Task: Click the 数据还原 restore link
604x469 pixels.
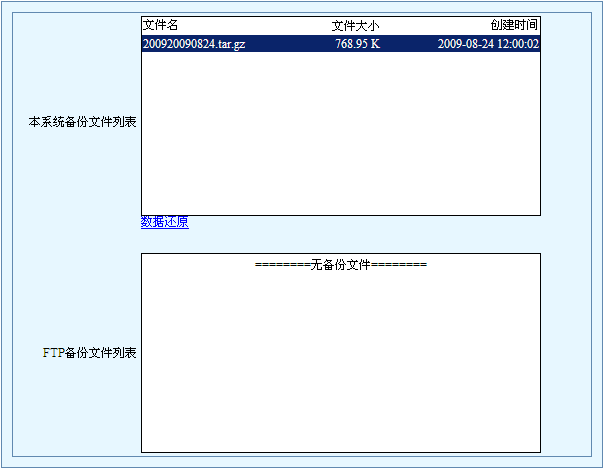Action: [164, 222]
